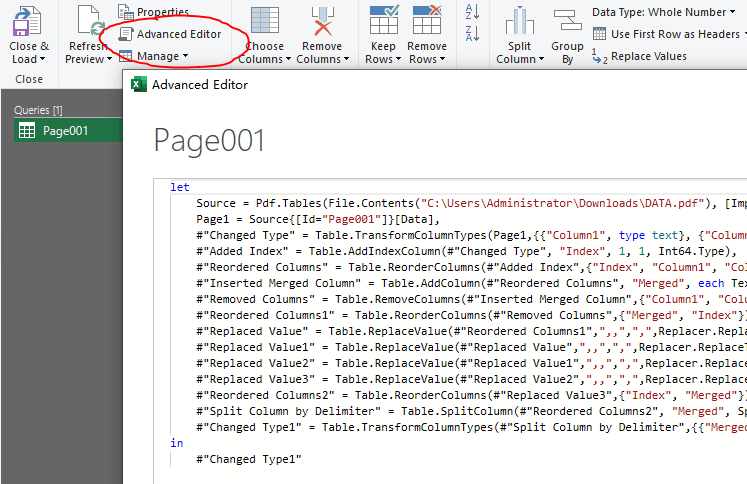Expand the Choose Columns dropdown arrow

coord(288,59)
